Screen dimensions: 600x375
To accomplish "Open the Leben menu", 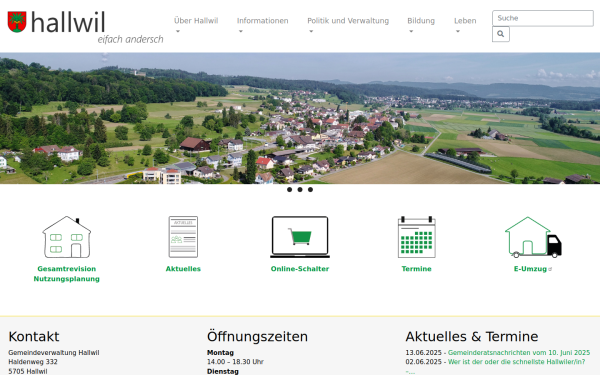I will tap(465, 21).
